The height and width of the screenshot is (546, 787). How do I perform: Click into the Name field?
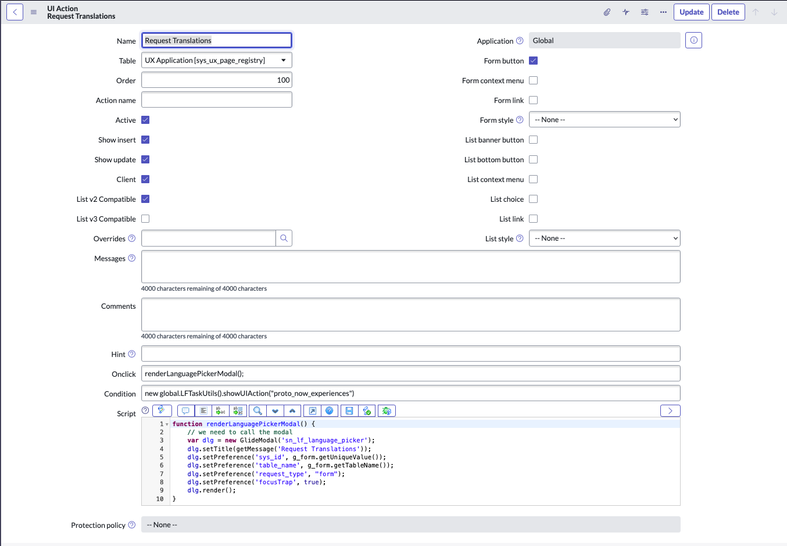217,40
